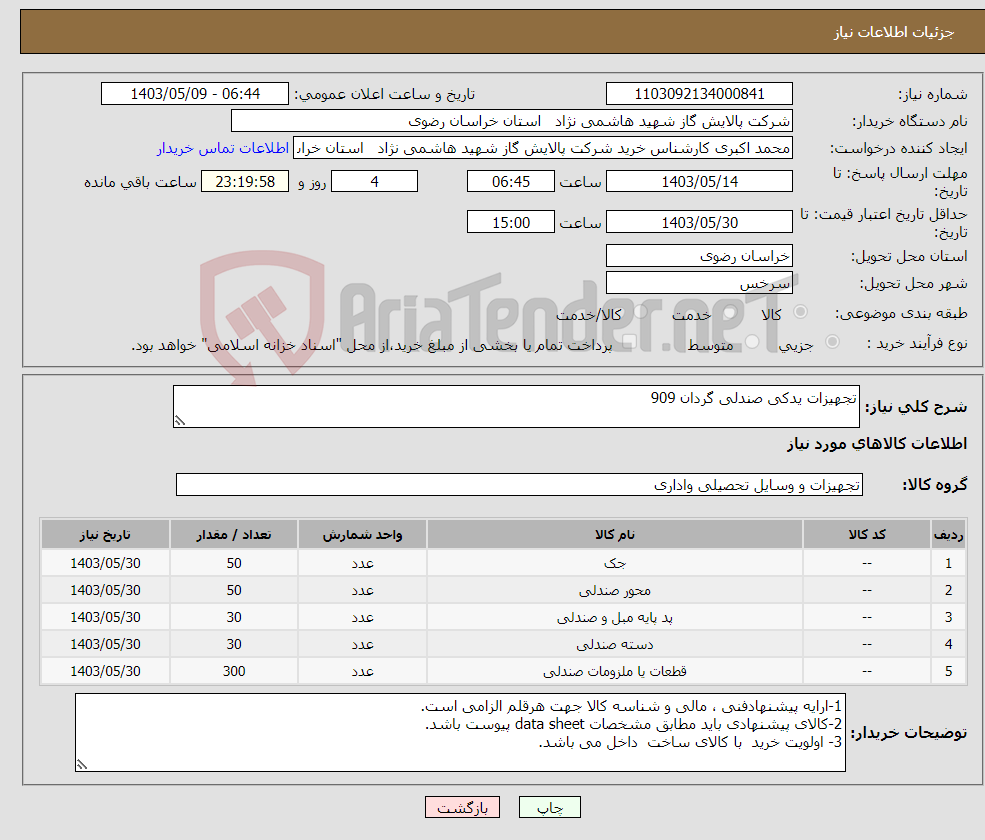Click the اطلاعات کالاهای مورد نیاز heading

[877, 444]
